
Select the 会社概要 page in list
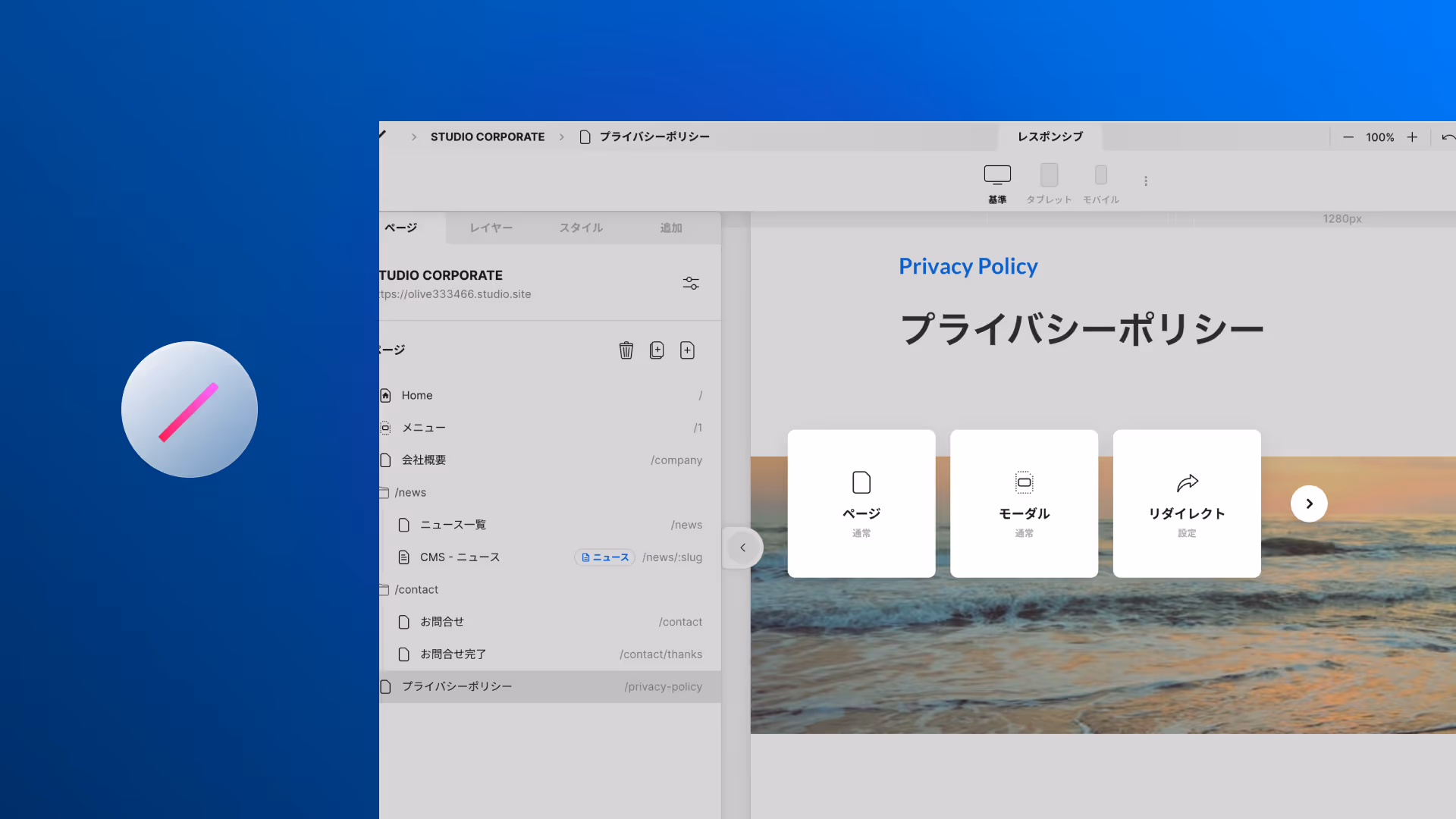(424, 460)
